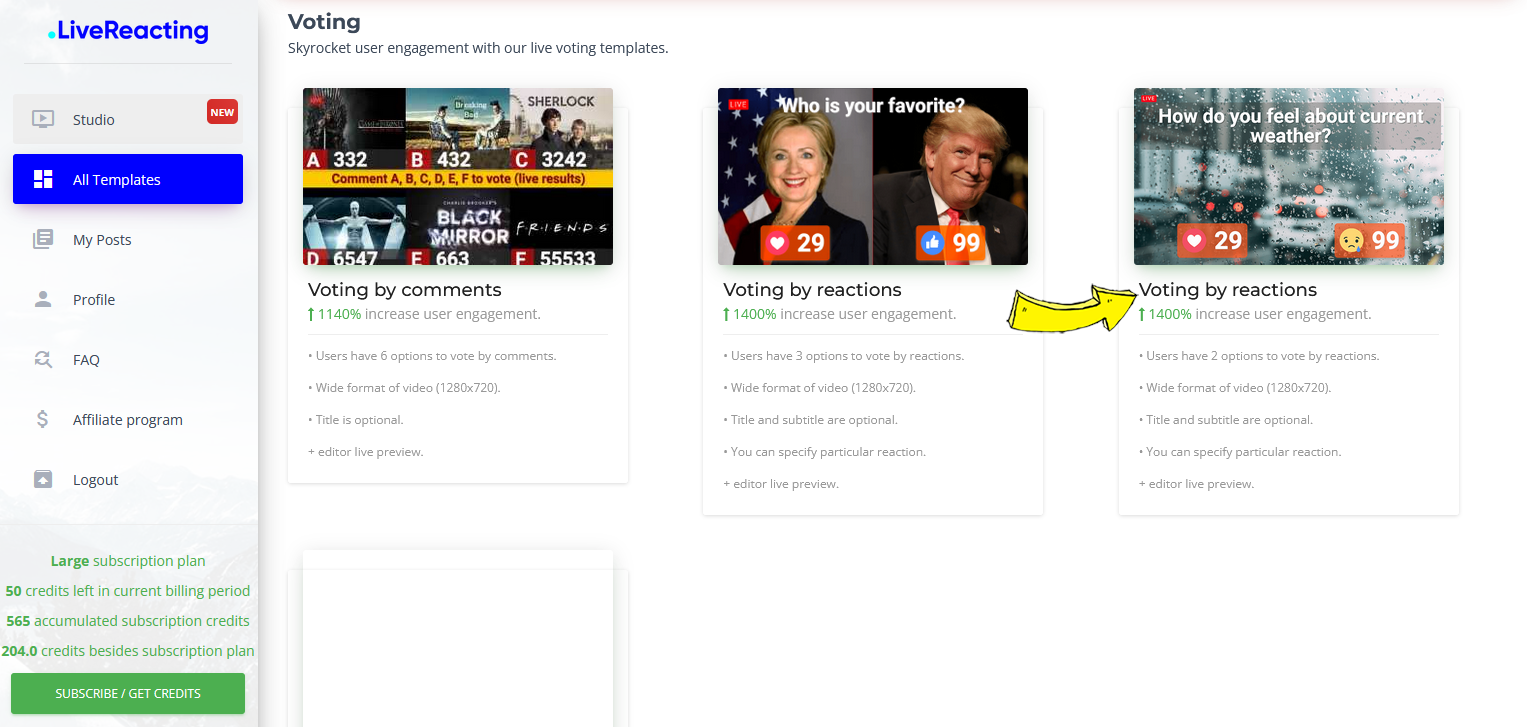Open the FAQ section
This screenshot has height=727, width=1527.
[x=128, y=359]
